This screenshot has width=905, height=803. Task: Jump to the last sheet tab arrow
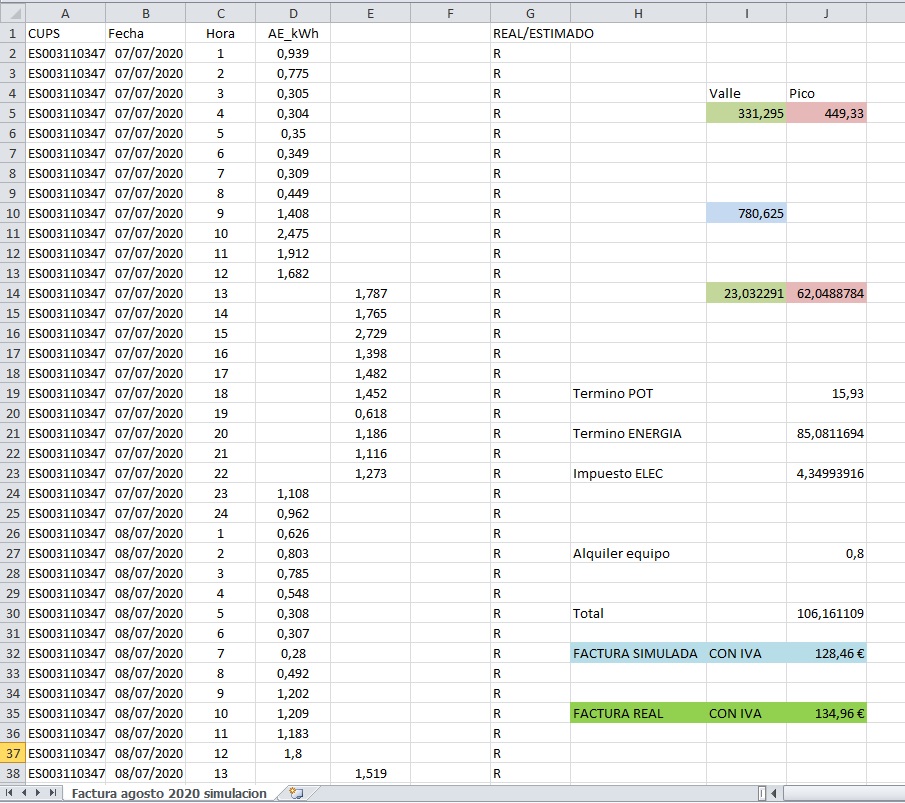pos(52,793)
